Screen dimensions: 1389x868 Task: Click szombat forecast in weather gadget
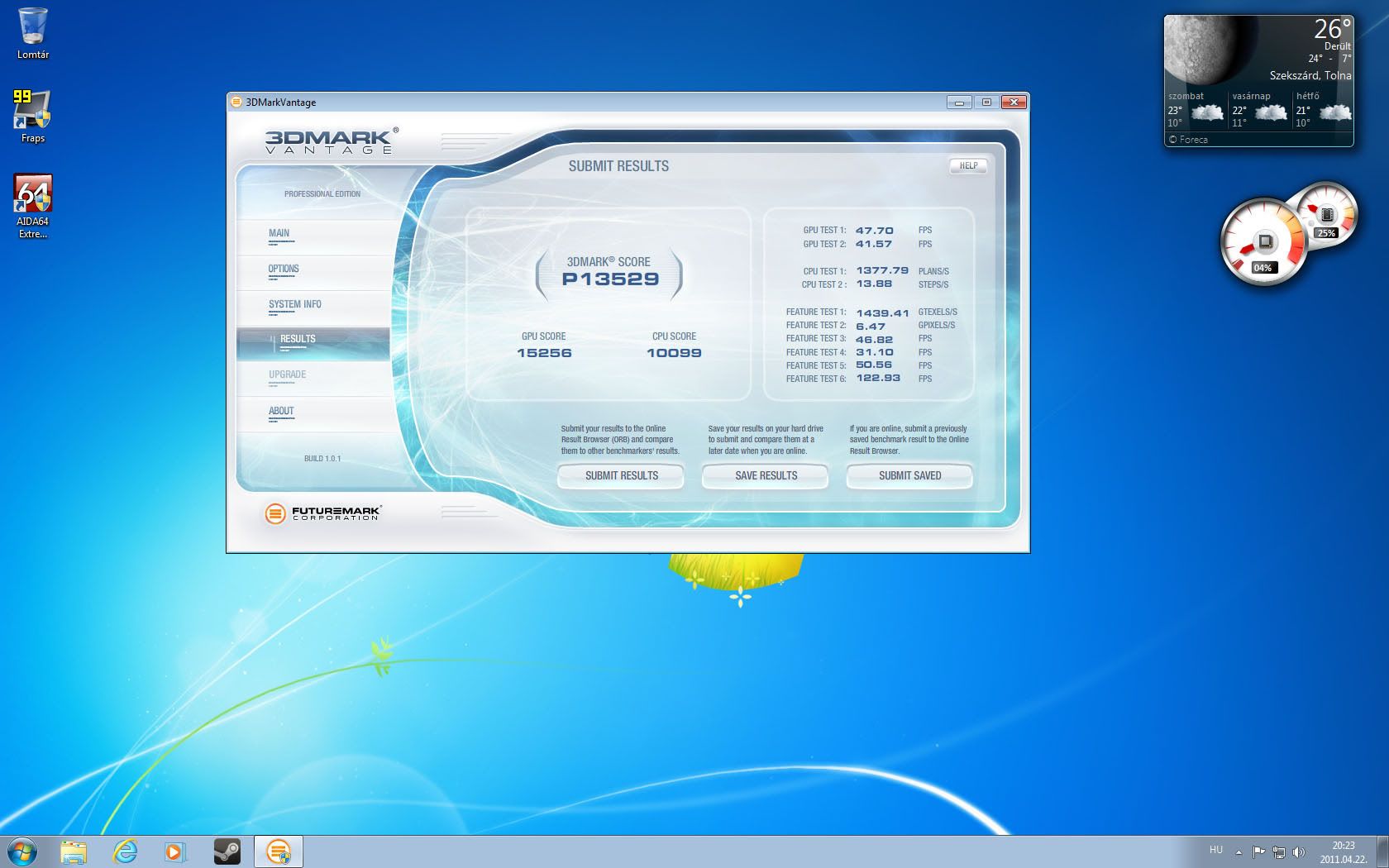tap(1195, 110)
